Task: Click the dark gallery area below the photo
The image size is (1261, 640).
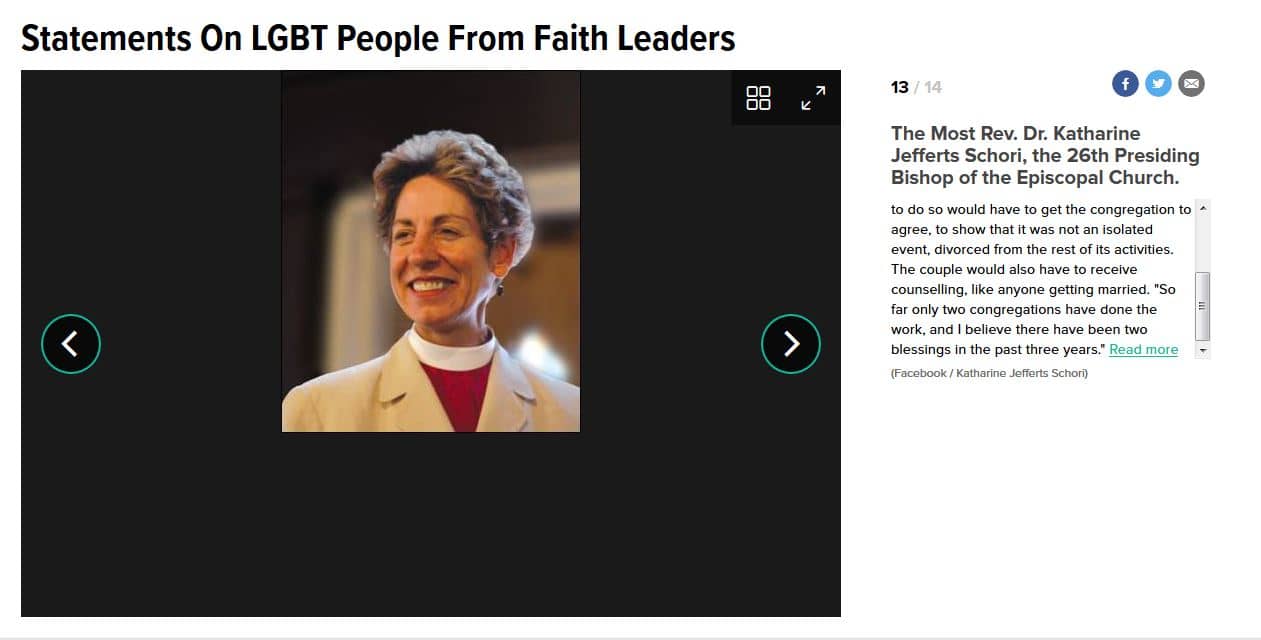Action: click(x=431, y=524)
